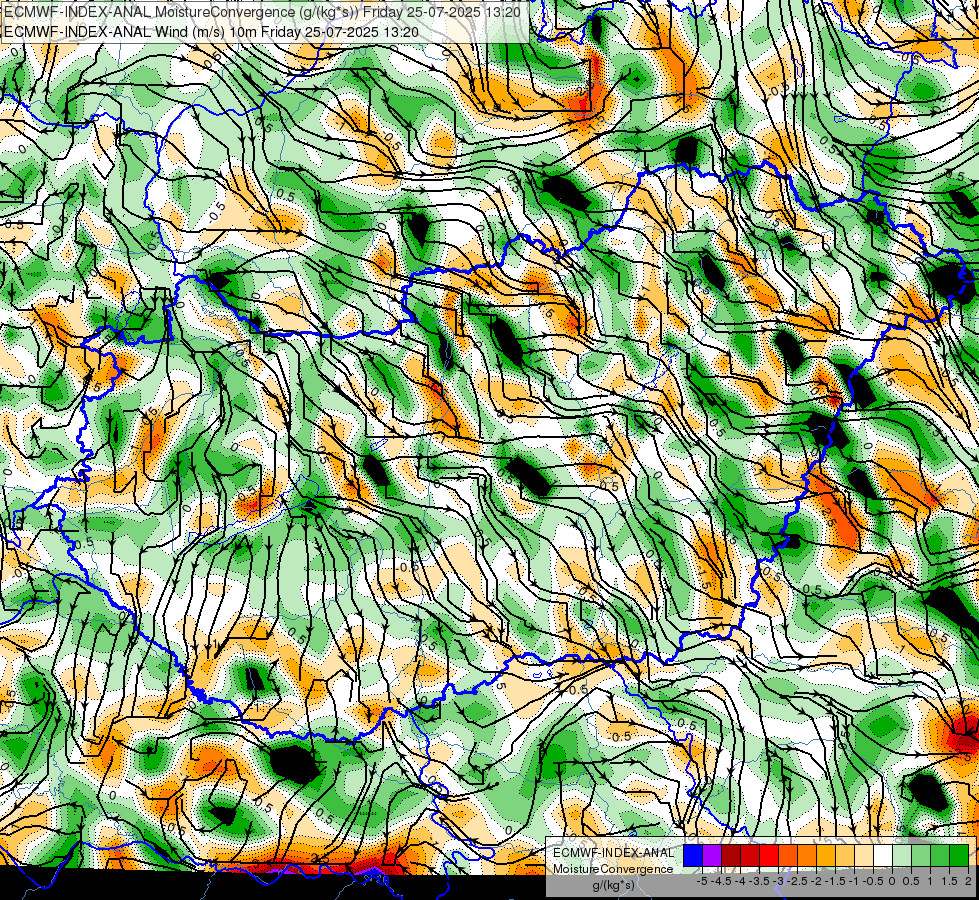Click the legend label MoistureConvergence
The height and width of the screenshot is (900, 979).
(x=613, y=869)
